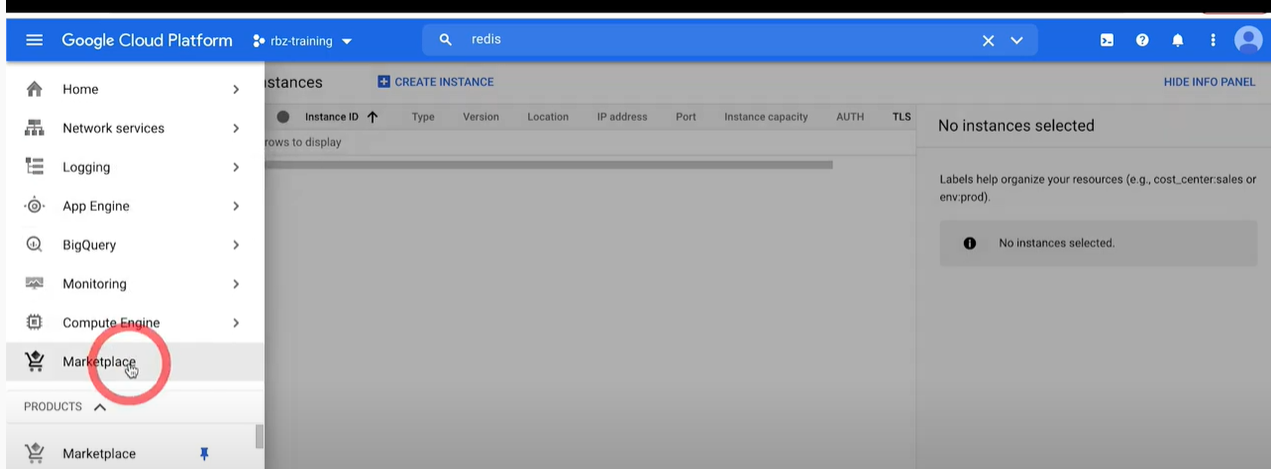
Task: Clear the redis search with the X icon
Action: coord(988,41)
